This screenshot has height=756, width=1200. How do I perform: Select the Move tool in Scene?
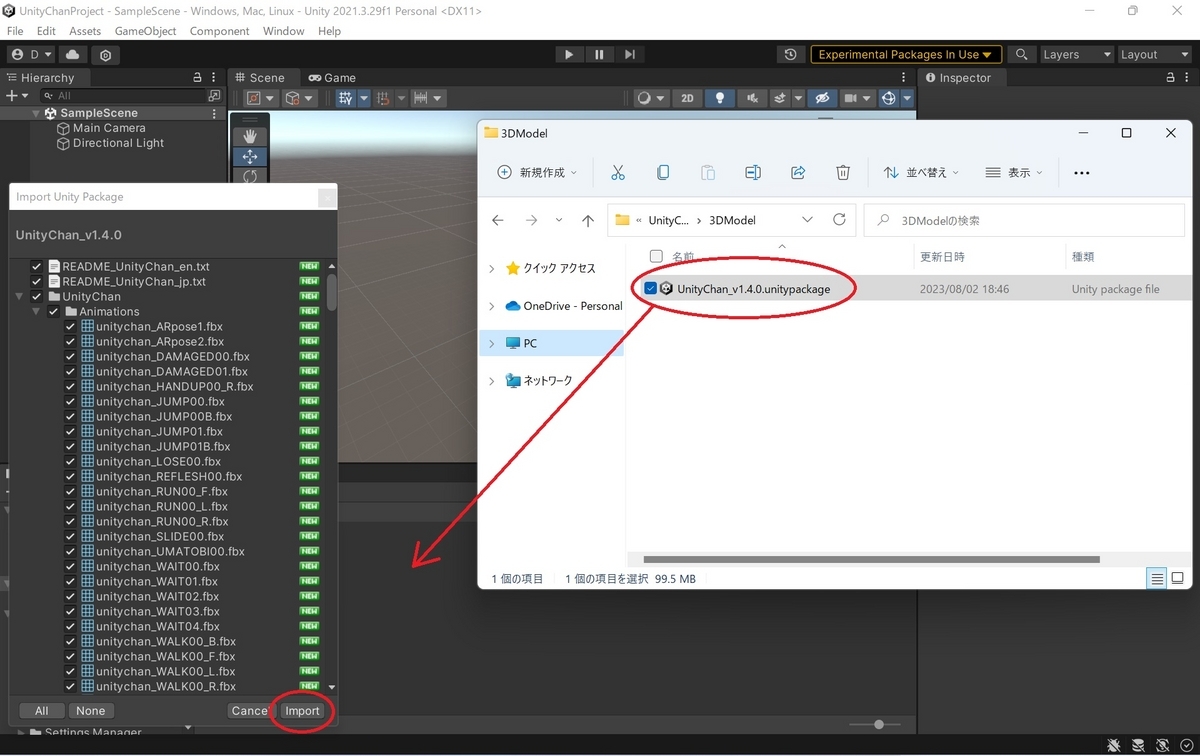pyautogui.click(x=250, y=157)
